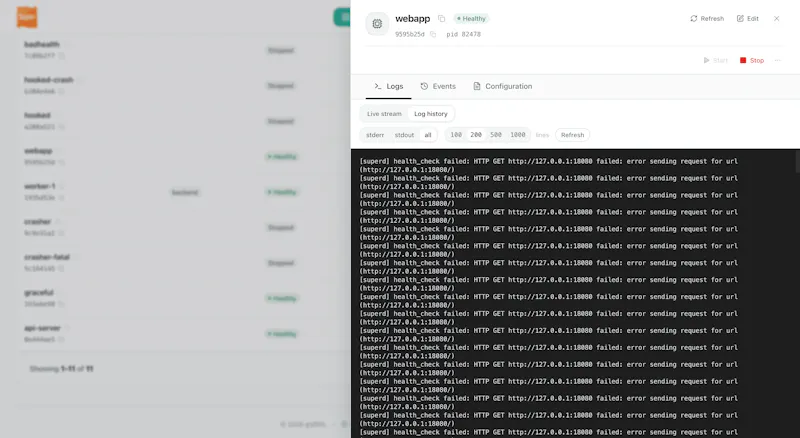The height and width of the screenshot is (438, 800).
Task: Copy the process ID 9595b25d
Action: tap(433, 34)
